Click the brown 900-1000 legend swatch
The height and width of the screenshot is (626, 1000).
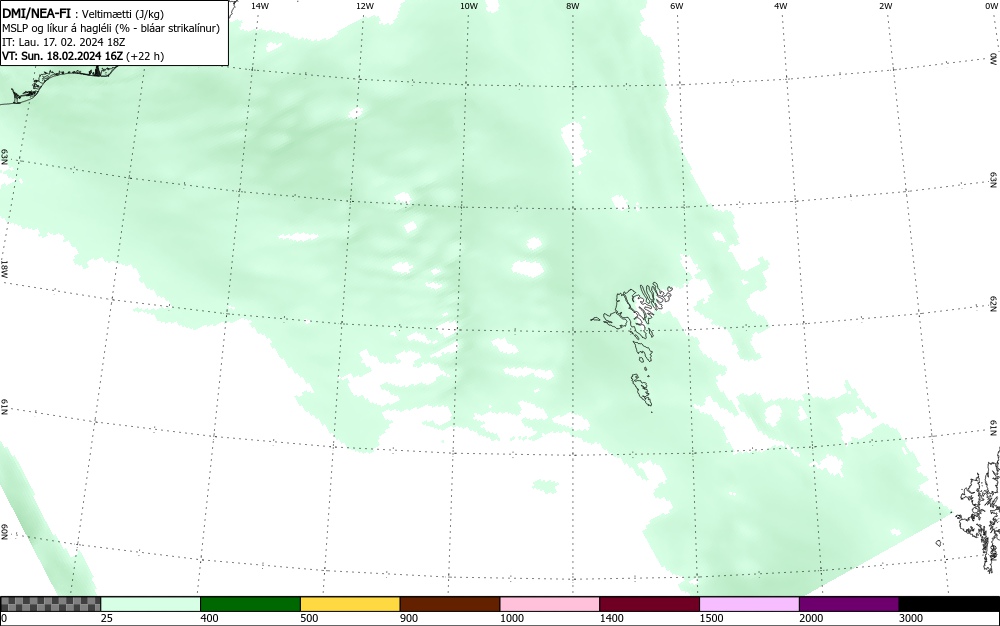coord(450,604)
